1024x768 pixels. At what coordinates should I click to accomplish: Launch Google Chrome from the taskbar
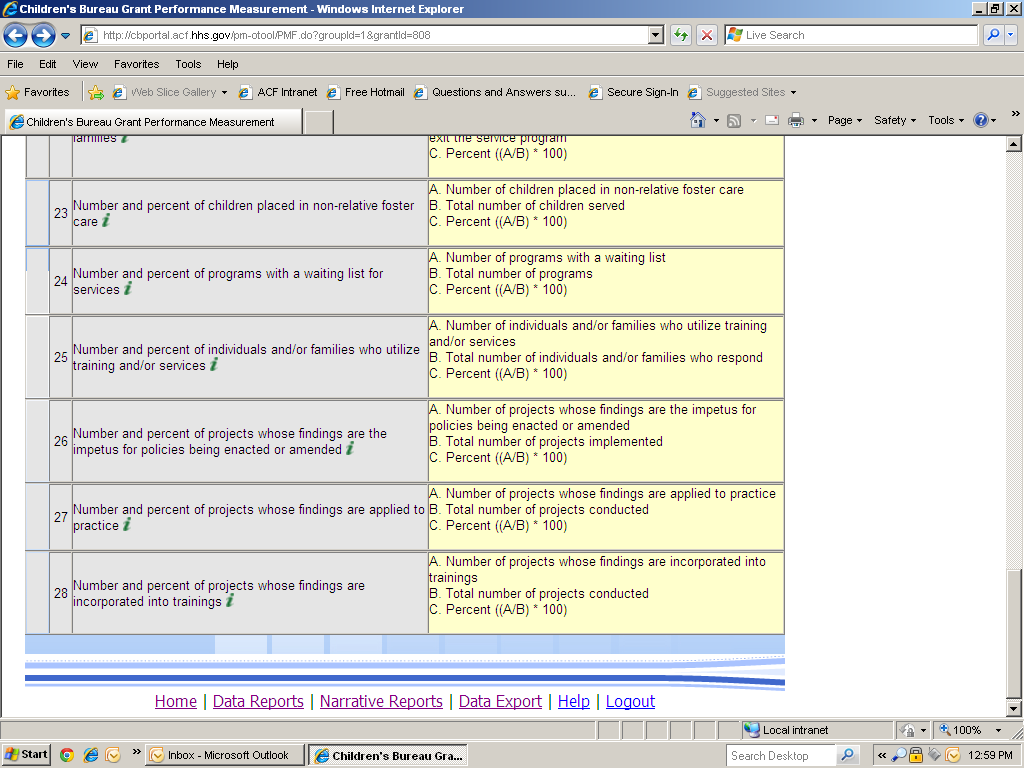click(x=67, y=755)
